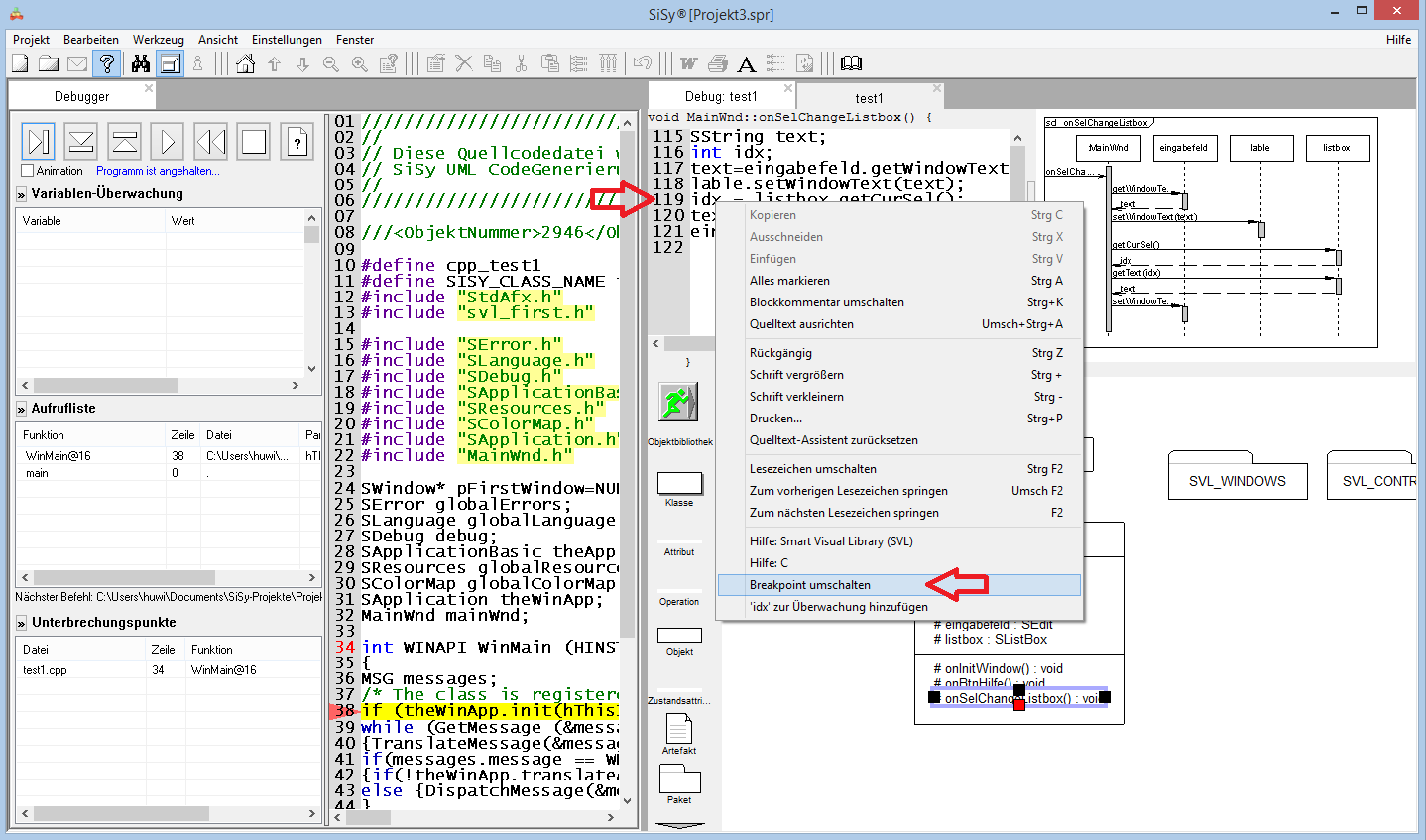Open the Werkzeug menu
Screen dimensions: 1426x840
(158, 40)
